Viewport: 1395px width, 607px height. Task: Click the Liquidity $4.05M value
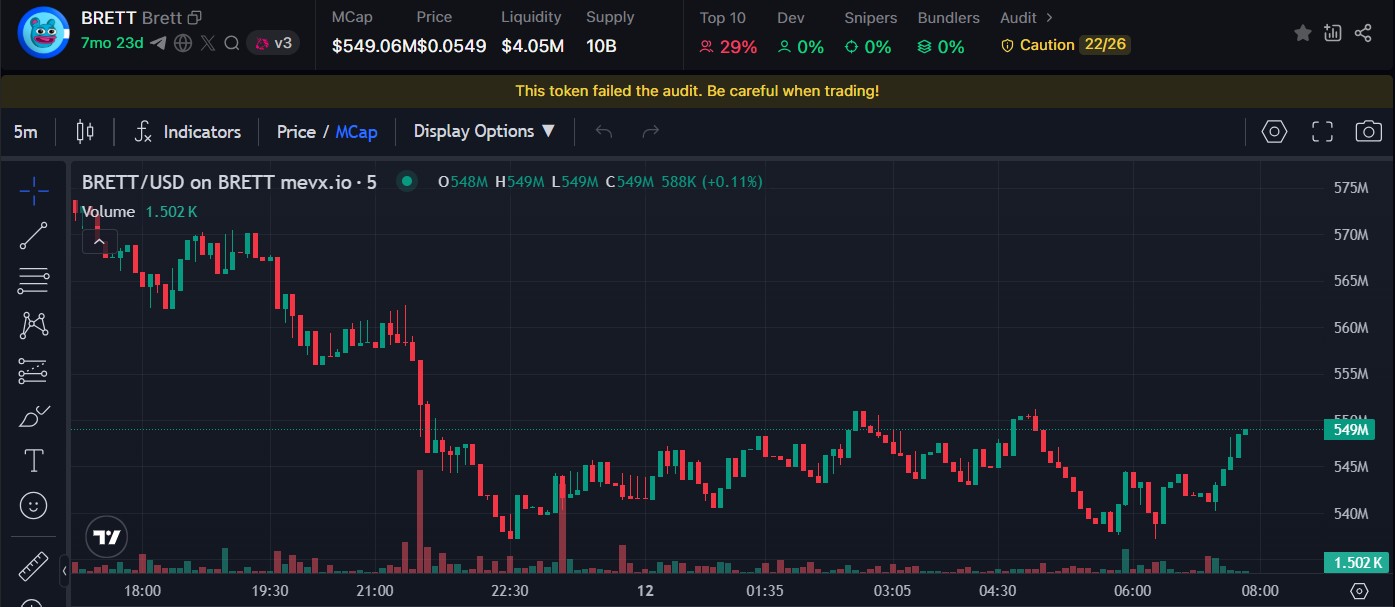point(533,45)
